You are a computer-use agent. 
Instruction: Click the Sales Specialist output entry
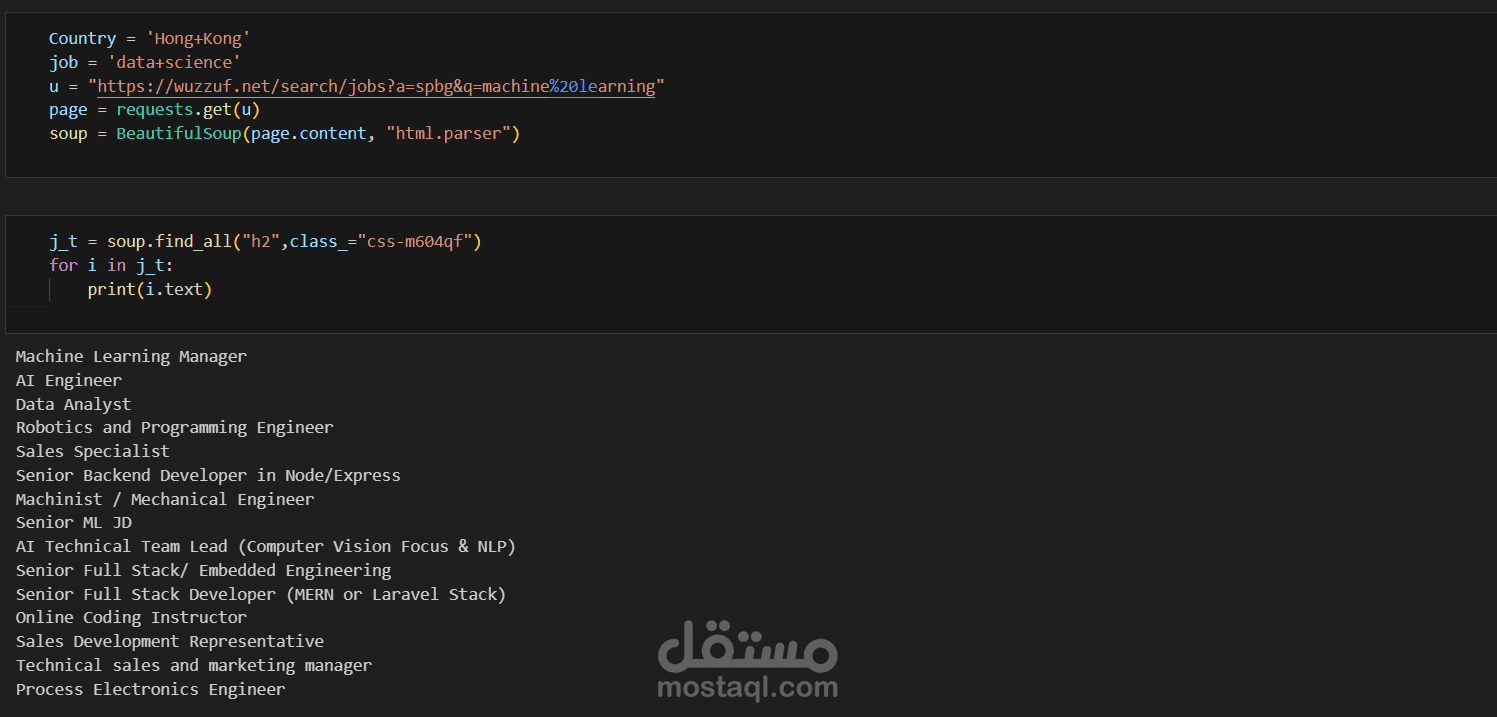point(92,451)
